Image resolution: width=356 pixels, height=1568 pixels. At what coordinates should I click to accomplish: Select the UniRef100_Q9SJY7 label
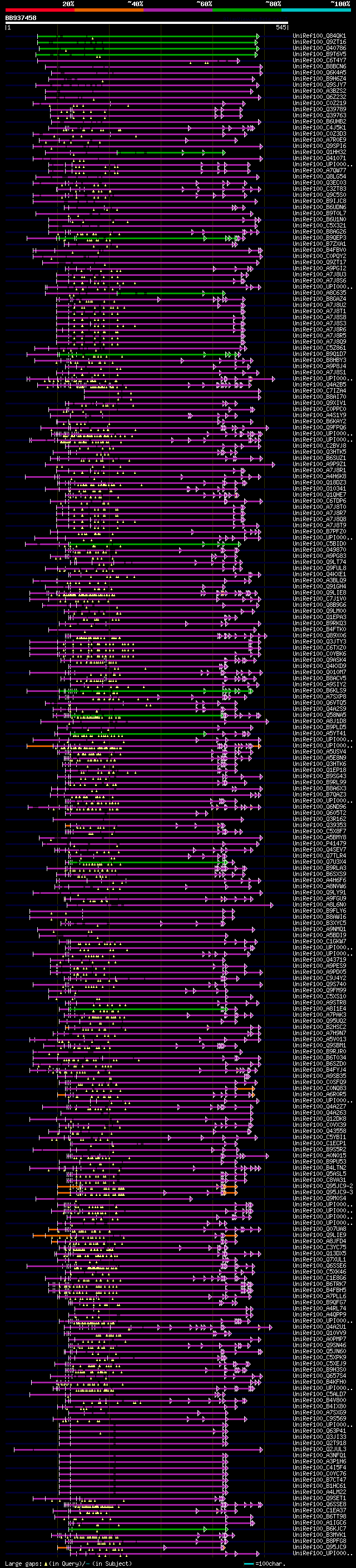pyautogui.click(x=319, y=85)
